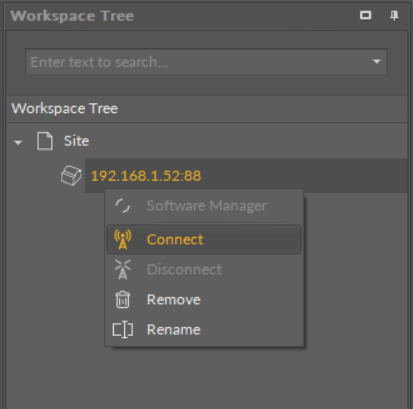The height and width of the screenshot is (409, 413).
Task: Open the search box dropdown arrow
Action: point(377,62)
